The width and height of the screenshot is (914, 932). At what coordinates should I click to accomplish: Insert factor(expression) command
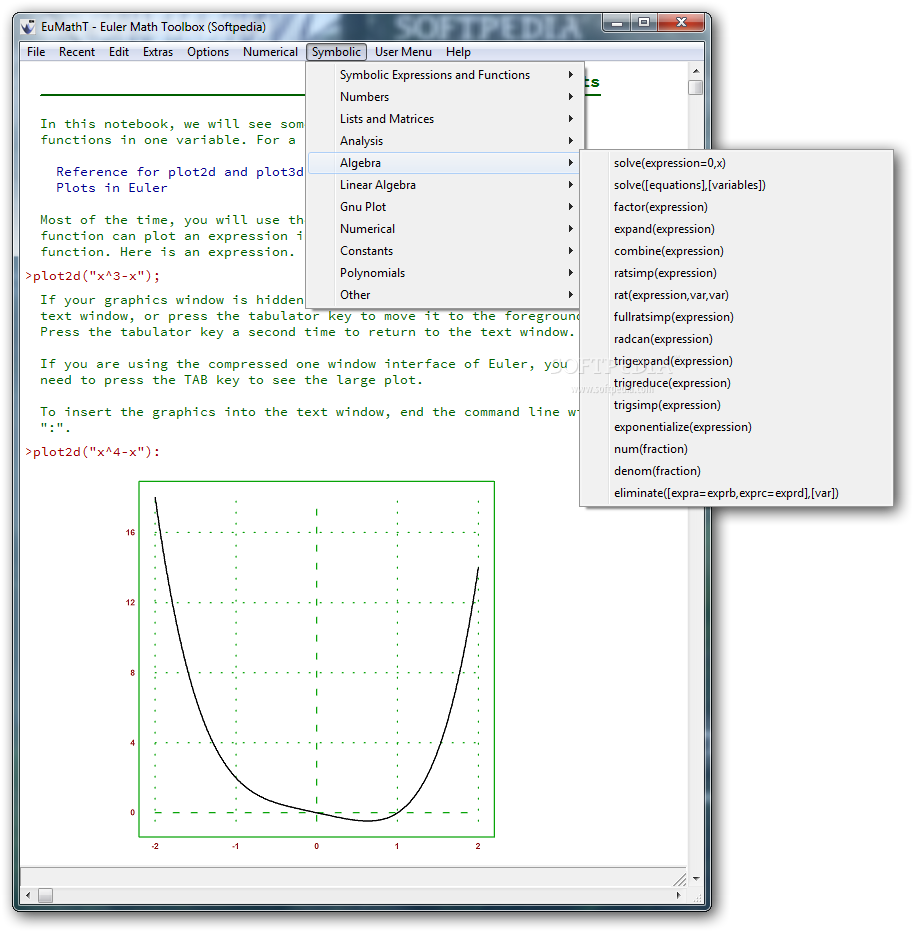point(736,207)
